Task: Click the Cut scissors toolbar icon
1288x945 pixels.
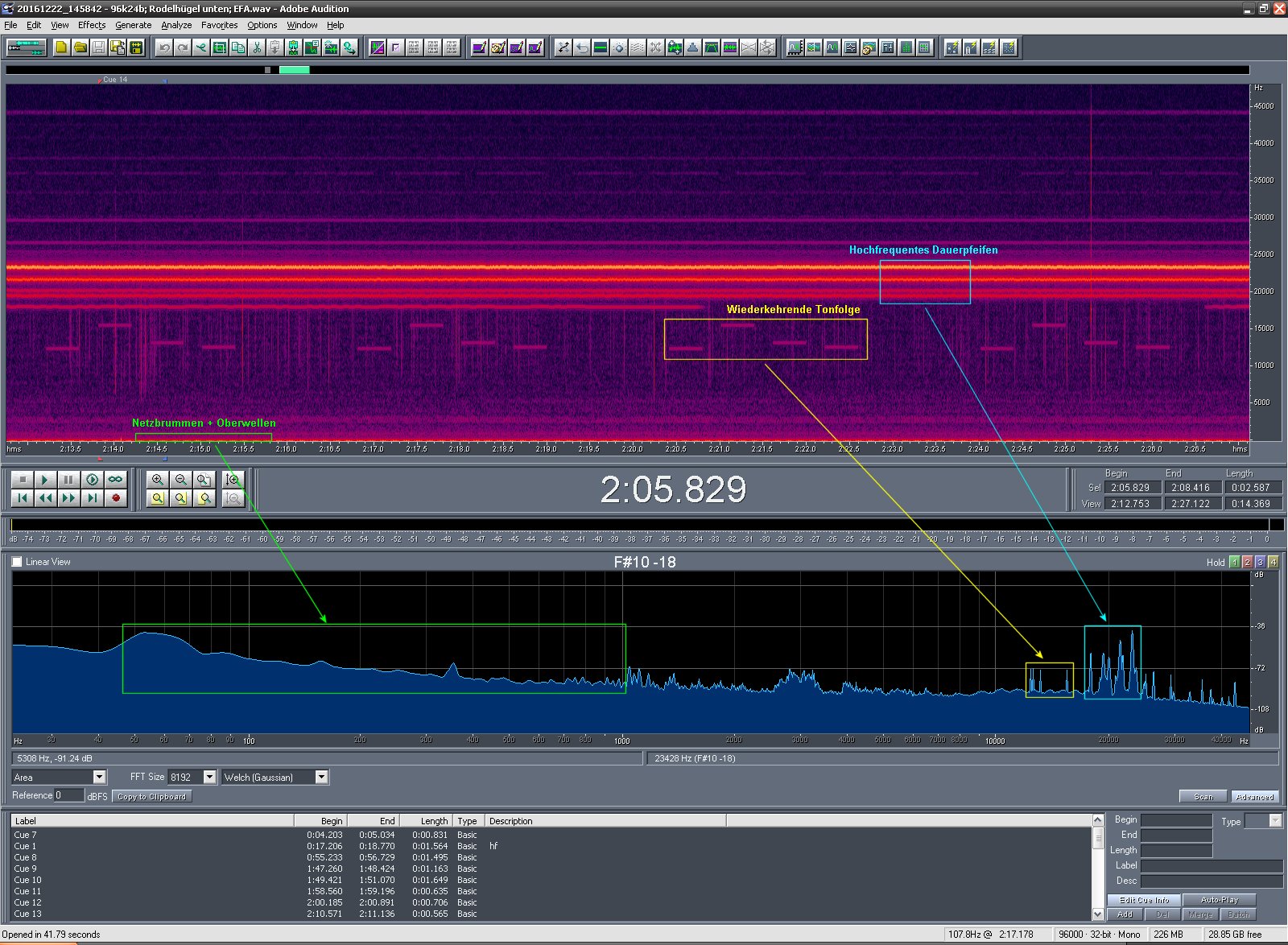Action: coord(257,47)
